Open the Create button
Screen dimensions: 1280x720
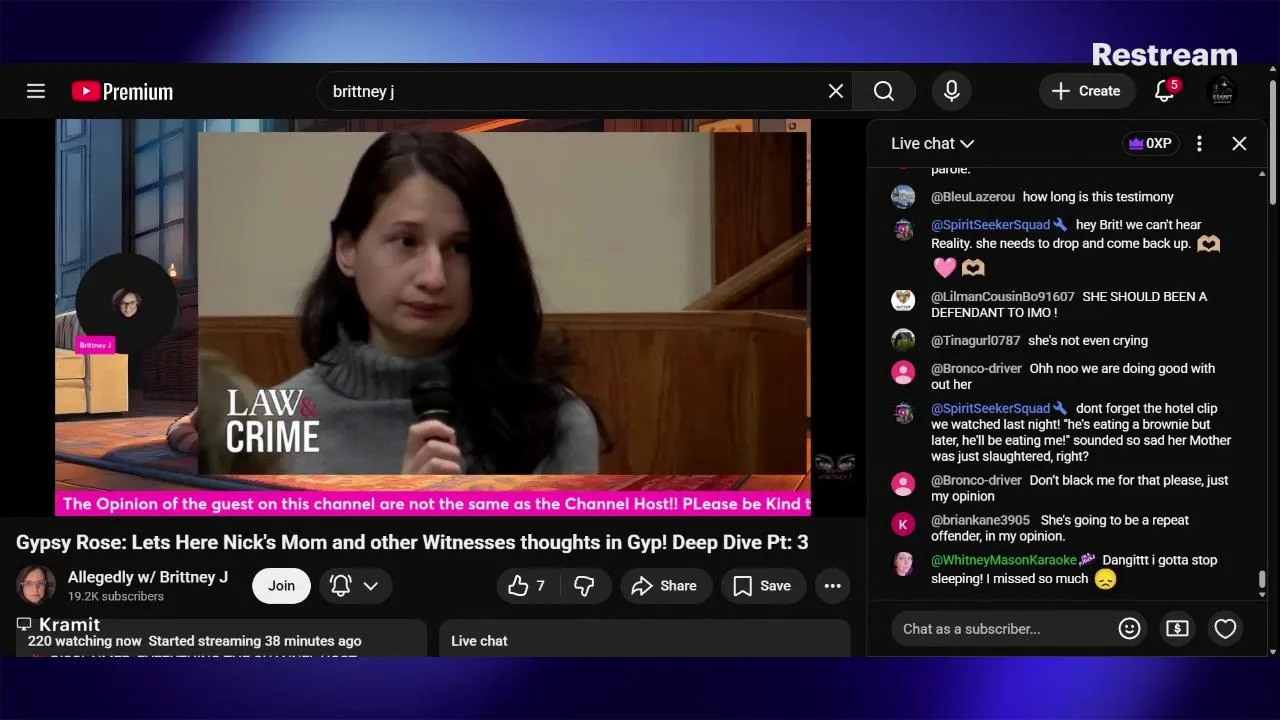coord(1086,91)
